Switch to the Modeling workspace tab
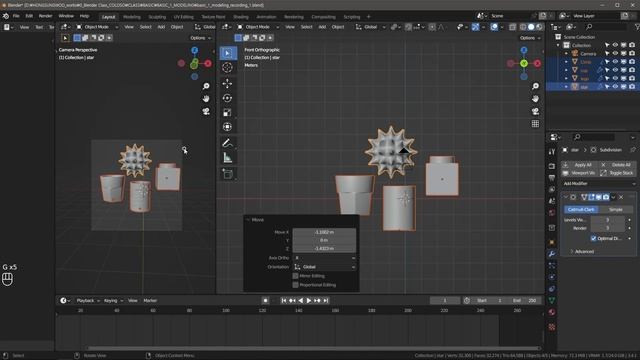 pyautogui.click(x=131, y=17)
